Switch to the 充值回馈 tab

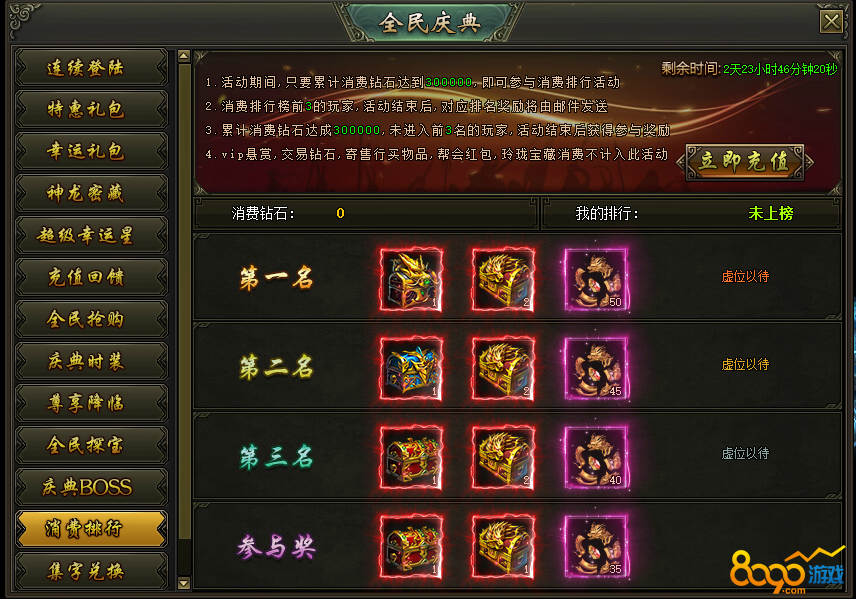91,277
